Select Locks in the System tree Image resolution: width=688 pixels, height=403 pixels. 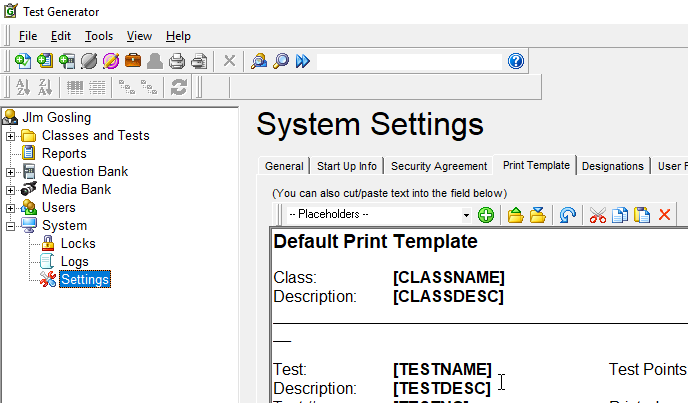(x=78, y=243)
